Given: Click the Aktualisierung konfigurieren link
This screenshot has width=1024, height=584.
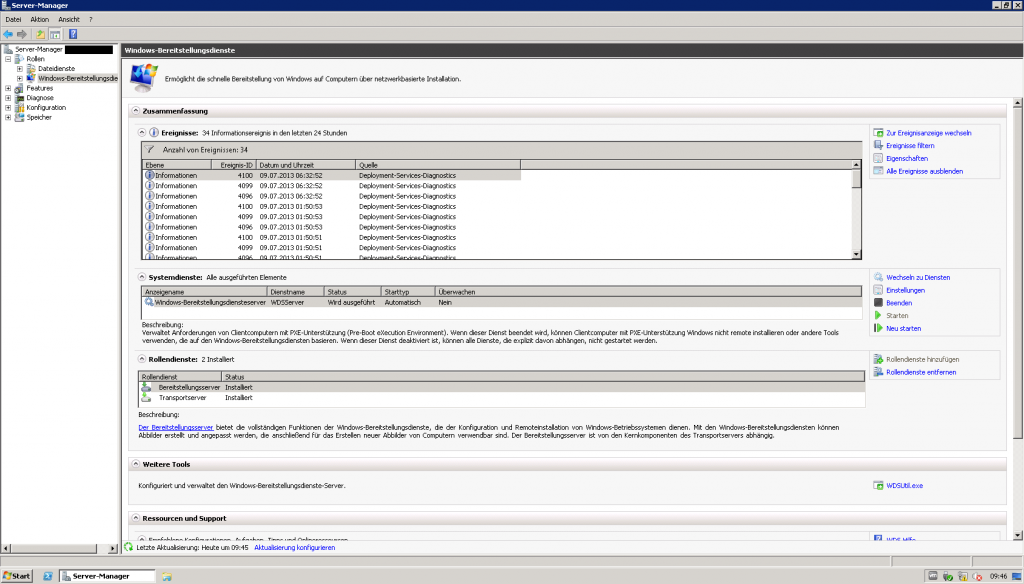Looking at the screenshot, I should pos(295,547).
